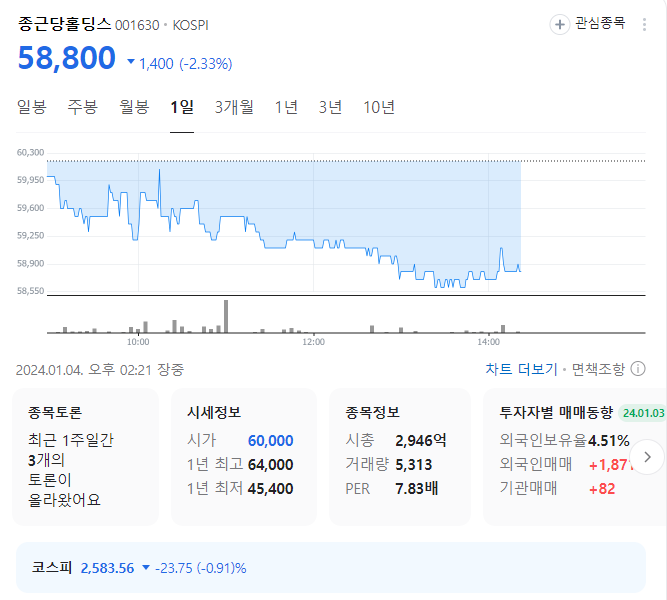Show next info card with right chevron
667x600 pixels.
pyautogui.click(x=647, y=457)
